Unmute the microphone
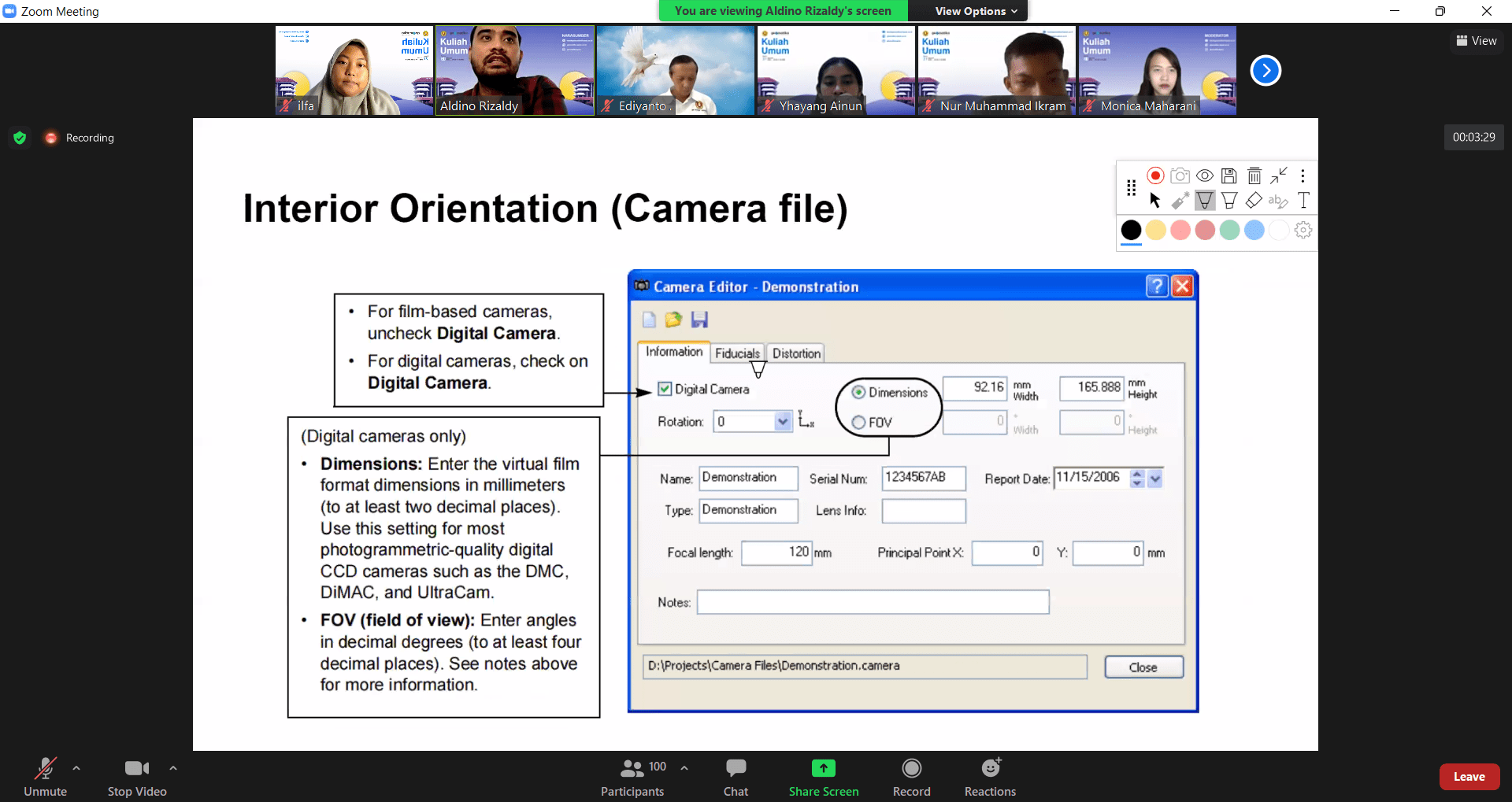Image resolution: width=1512 pixels, height=802 pixels. click(45, 777)
